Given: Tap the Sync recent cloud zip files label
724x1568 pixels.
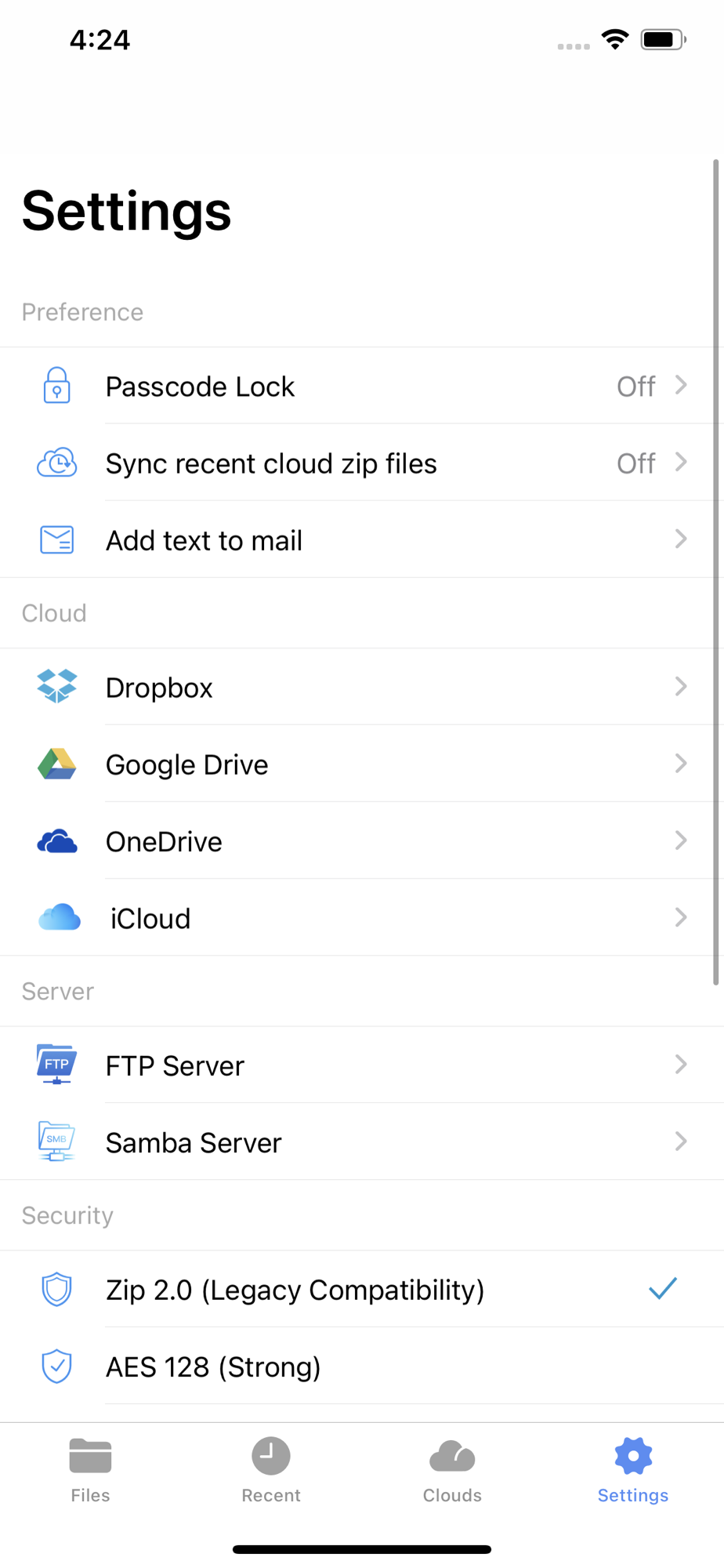Looking at the screenshot, I should click(271, 464).
